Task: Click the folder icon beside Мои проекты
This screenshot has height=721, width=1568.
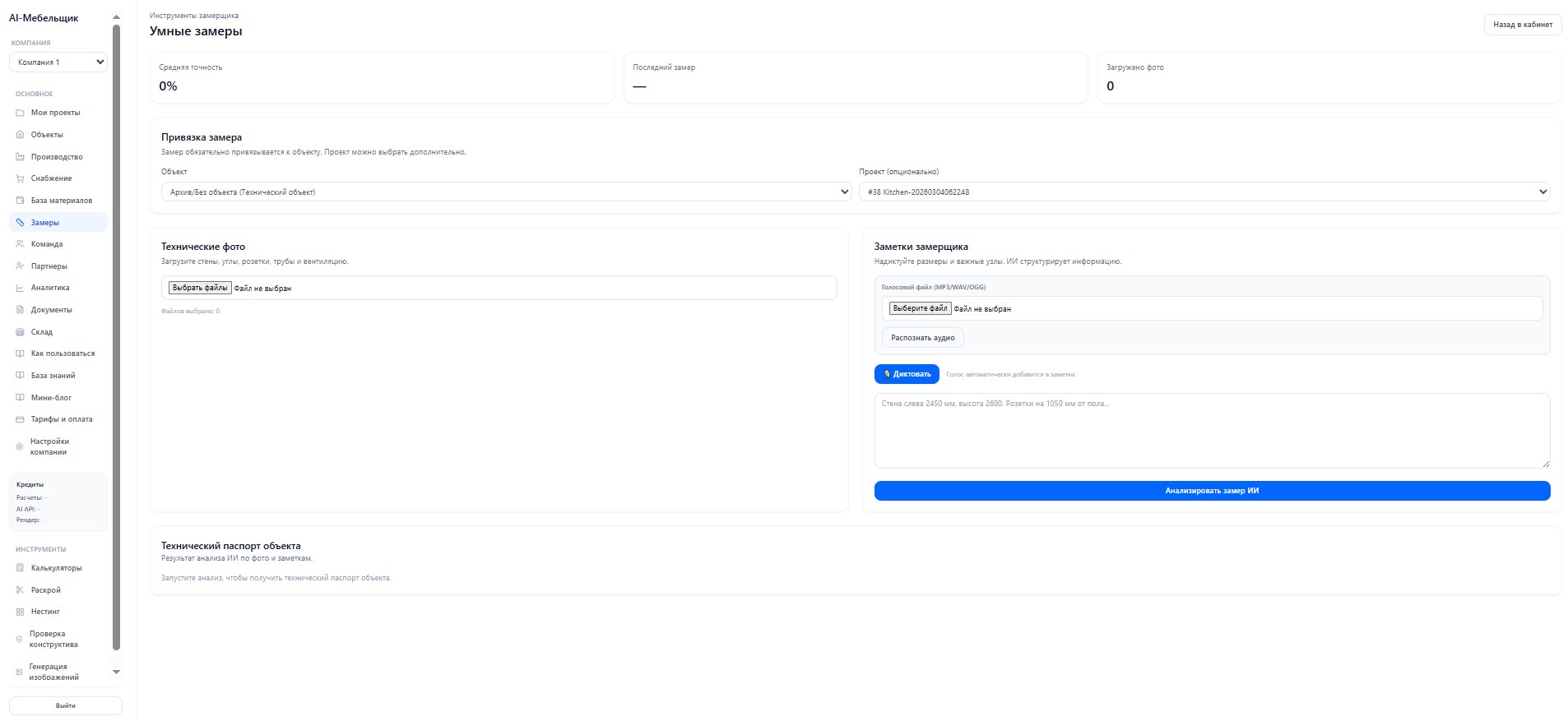Action: pos(20,113)
